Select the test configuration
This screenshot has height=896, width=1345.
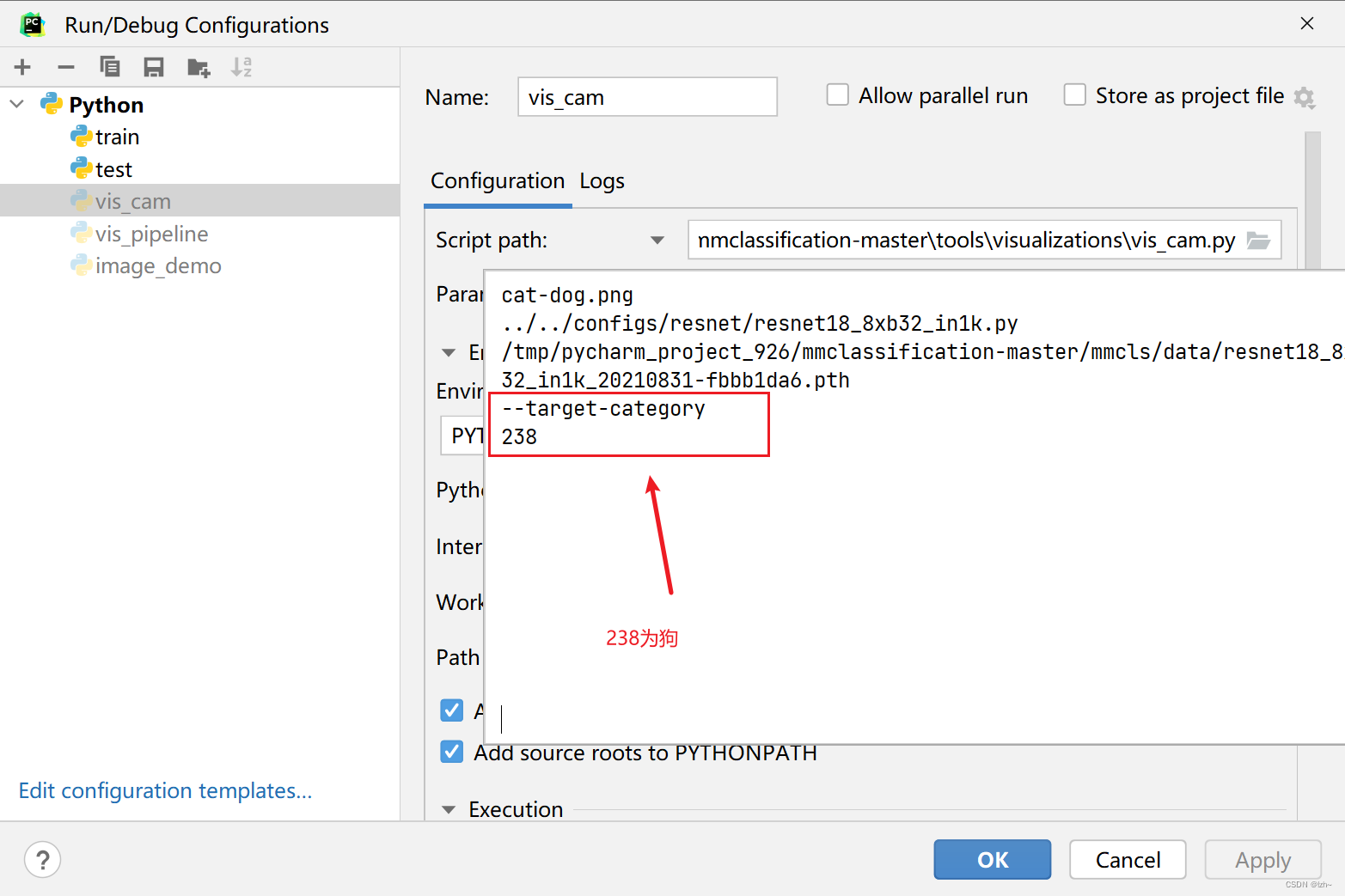pyautogui.click(x=199, y=169)
